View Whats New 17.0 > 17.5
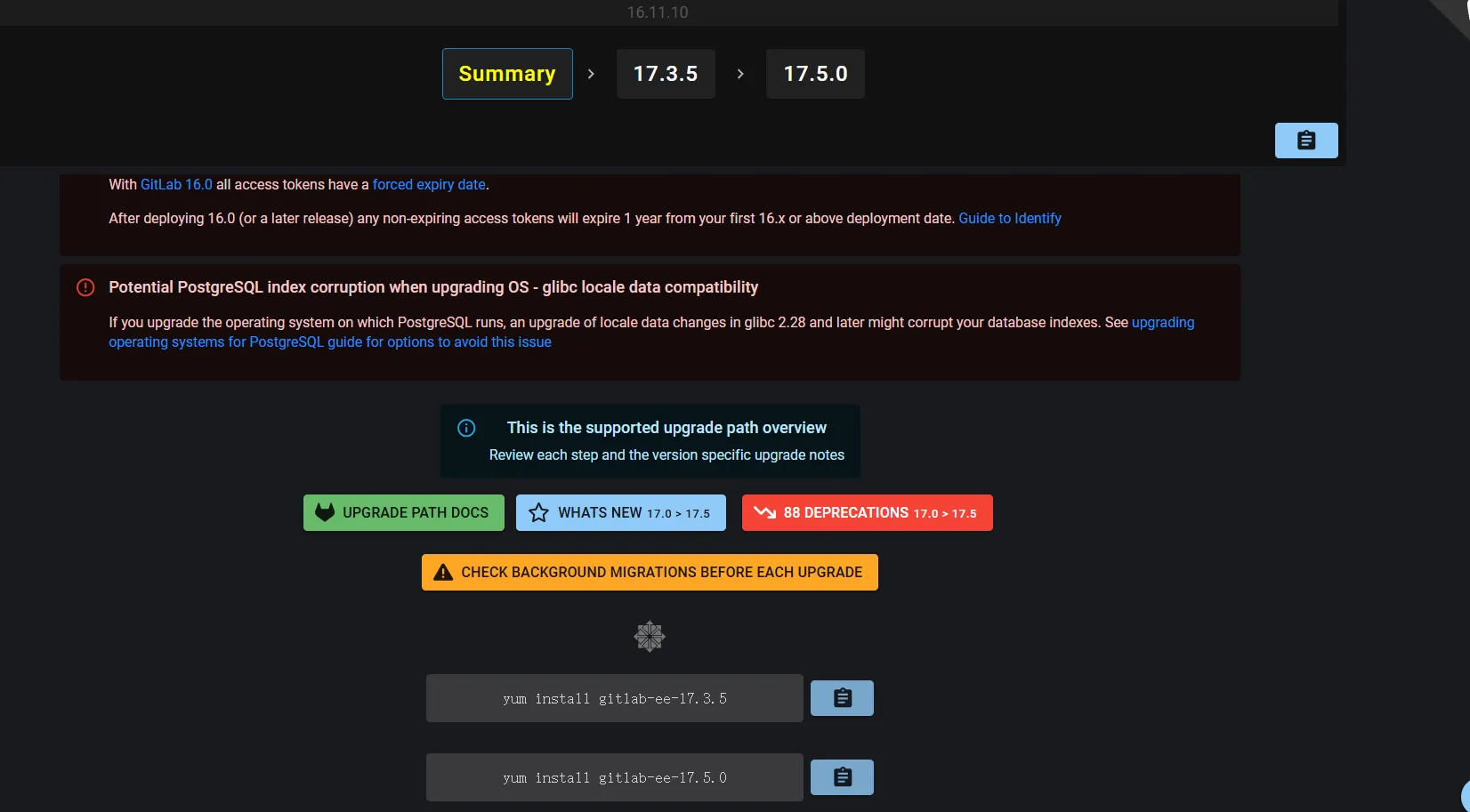Viewport: 1470px width, 812px height. (621, 512)
